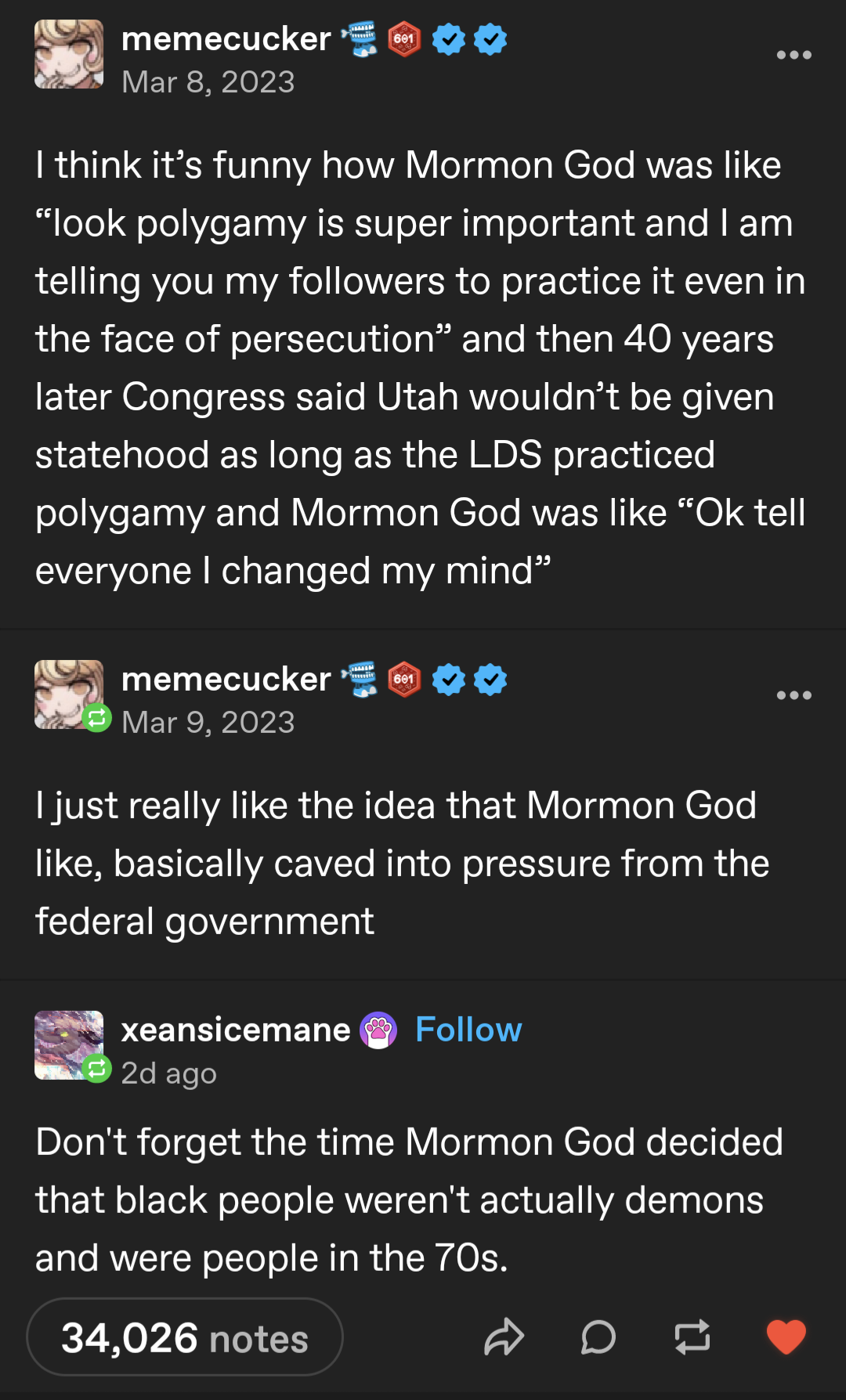The width and height of the screenshot is (846, 1400).
Task: Tap the last blue checkmark on first post
Action: 490,39
